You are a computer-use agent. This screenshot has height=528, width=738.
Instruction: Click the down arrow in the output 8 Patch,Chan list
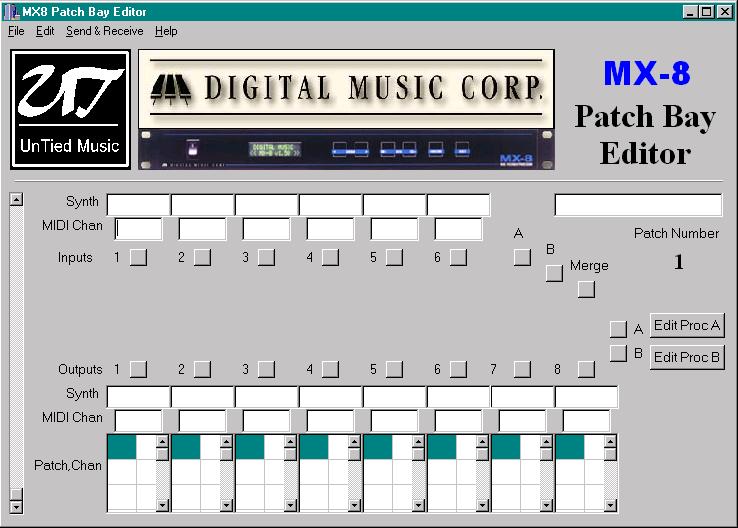610,505
